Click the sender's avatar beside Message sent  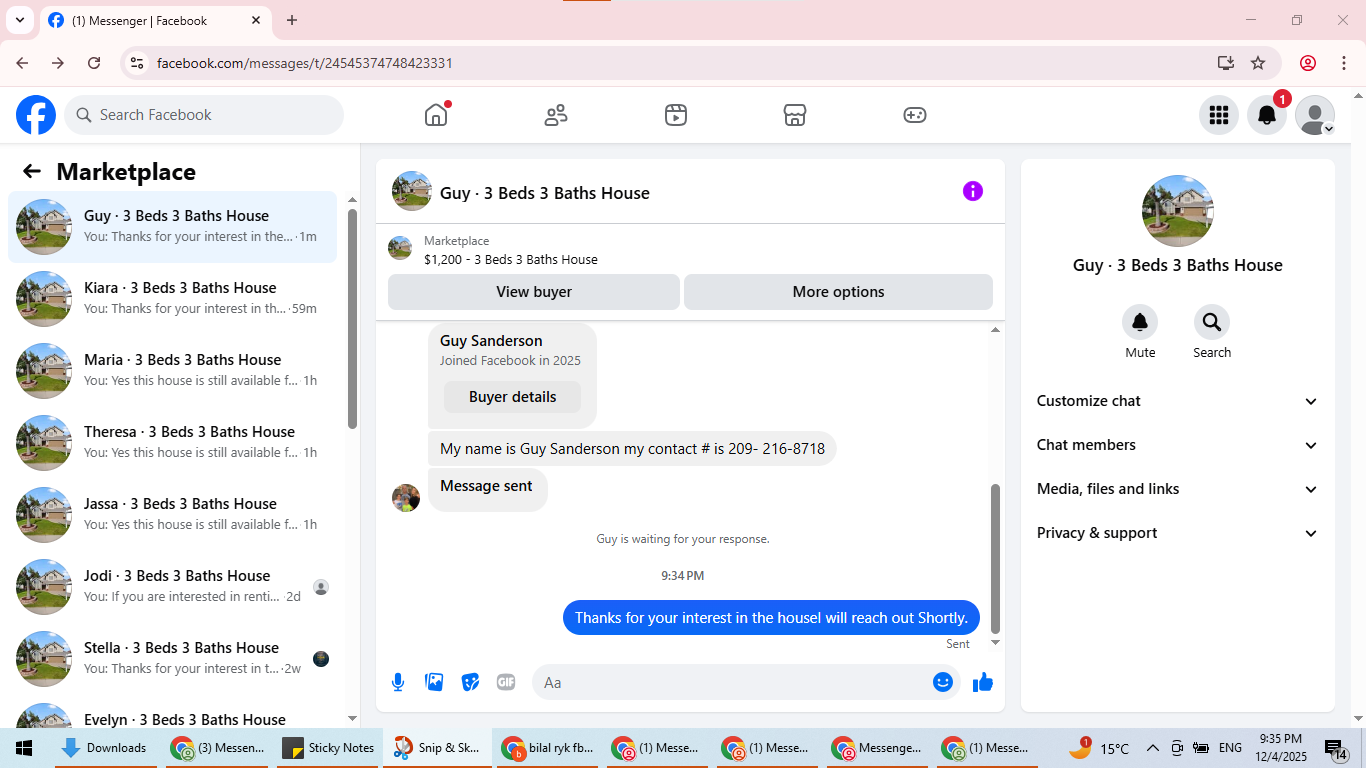tap(406, 498)
